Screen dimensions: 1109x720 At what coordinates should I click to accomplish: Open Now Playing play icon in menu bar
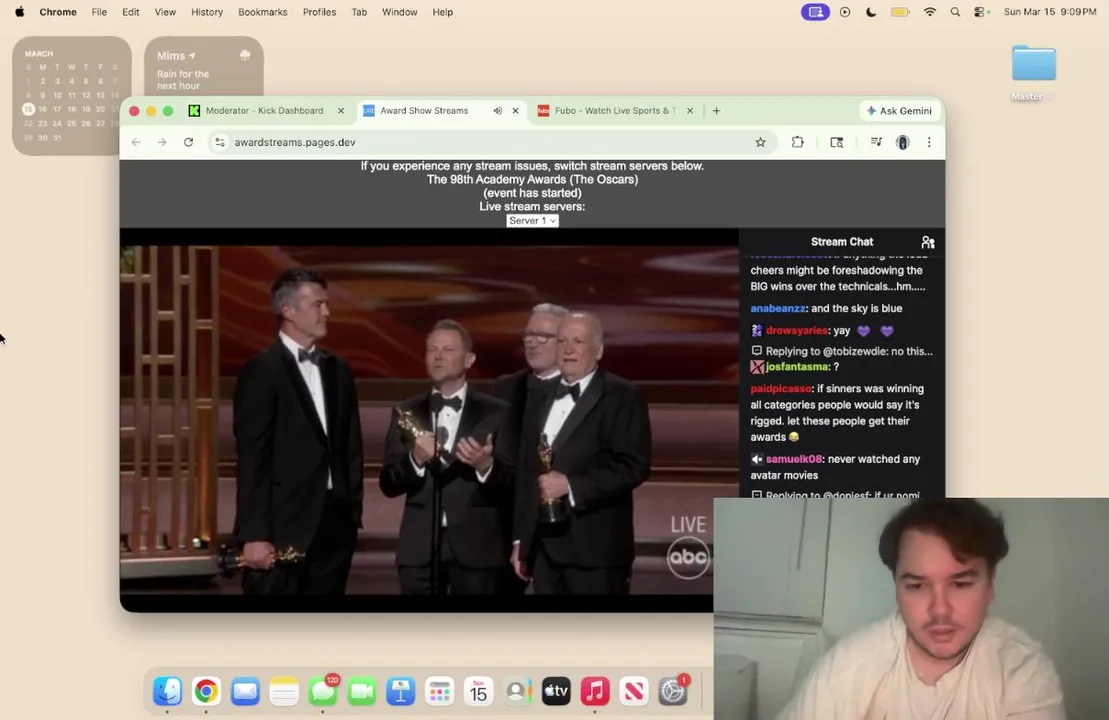[845, 12]
